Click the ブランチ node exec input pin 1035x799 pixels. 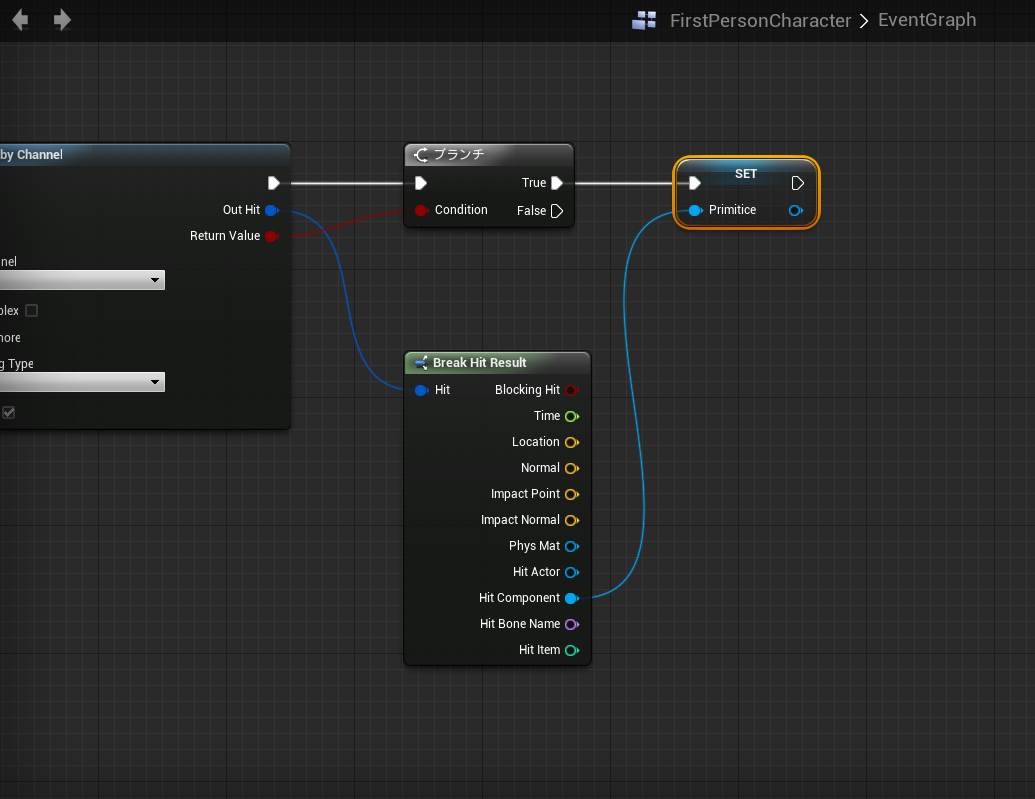click(x=420, y=183)
